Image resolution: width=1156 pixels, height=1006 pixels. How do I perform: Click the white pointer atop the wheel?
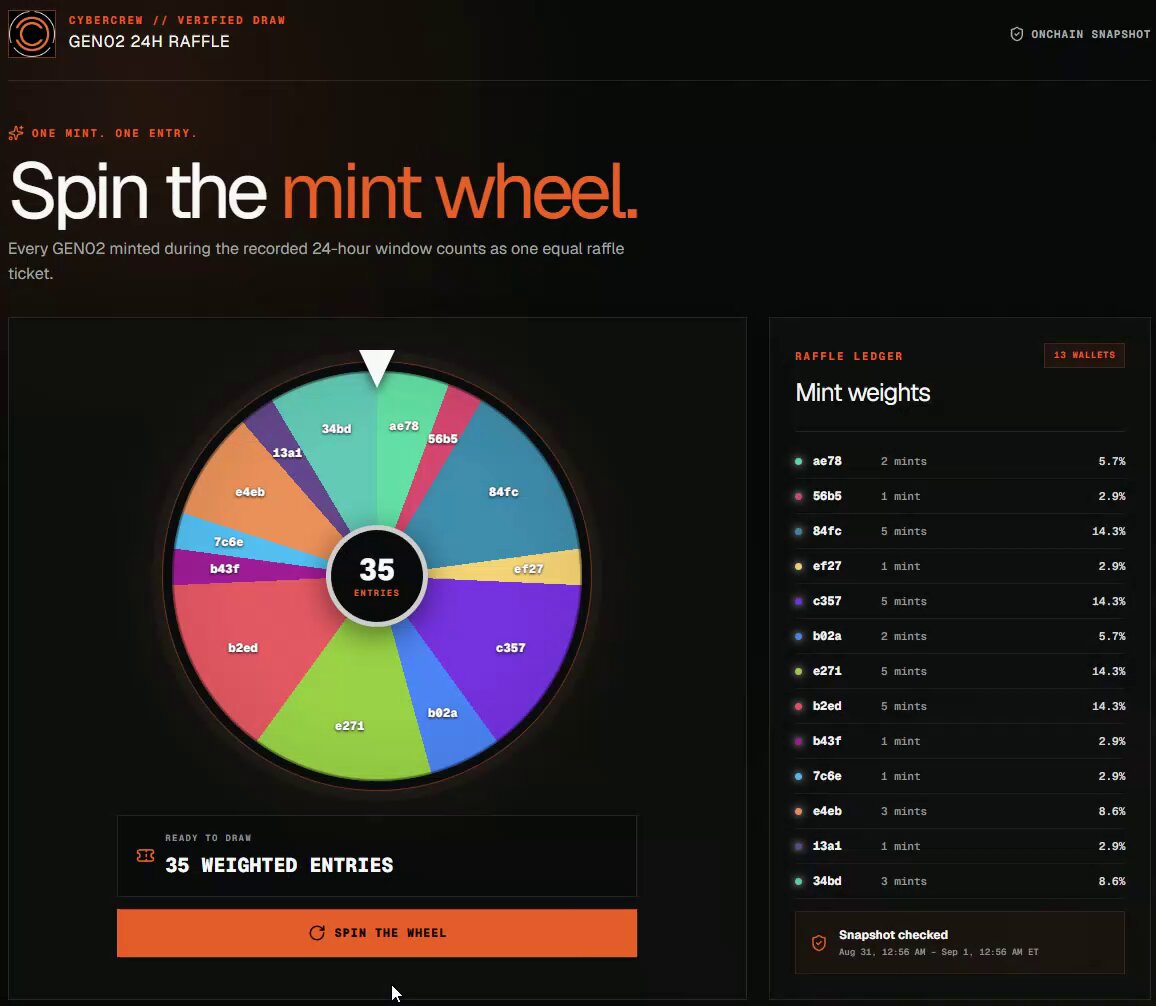pyautogui.click(x=377, y=368)
